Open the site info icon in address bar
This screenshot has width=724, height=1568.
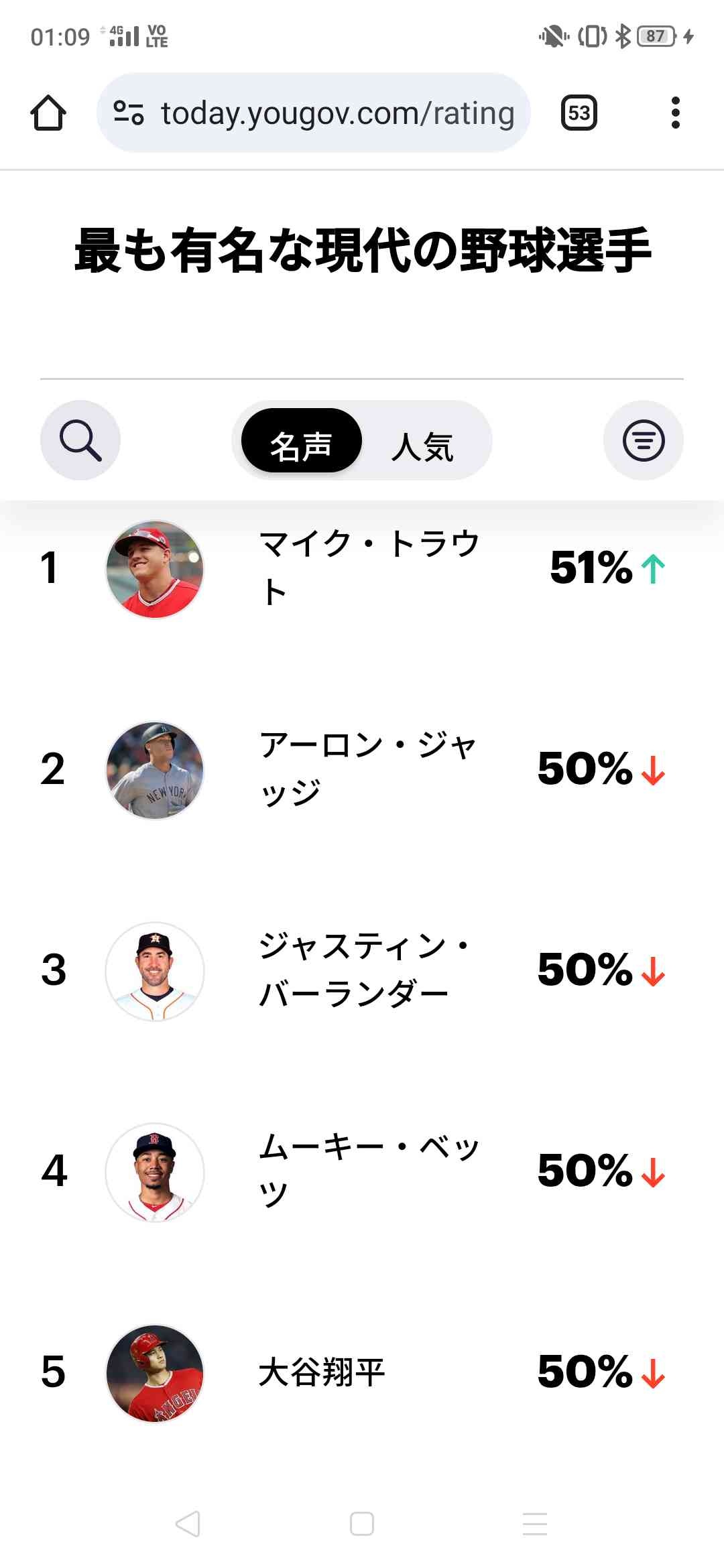tap(128, 113)
